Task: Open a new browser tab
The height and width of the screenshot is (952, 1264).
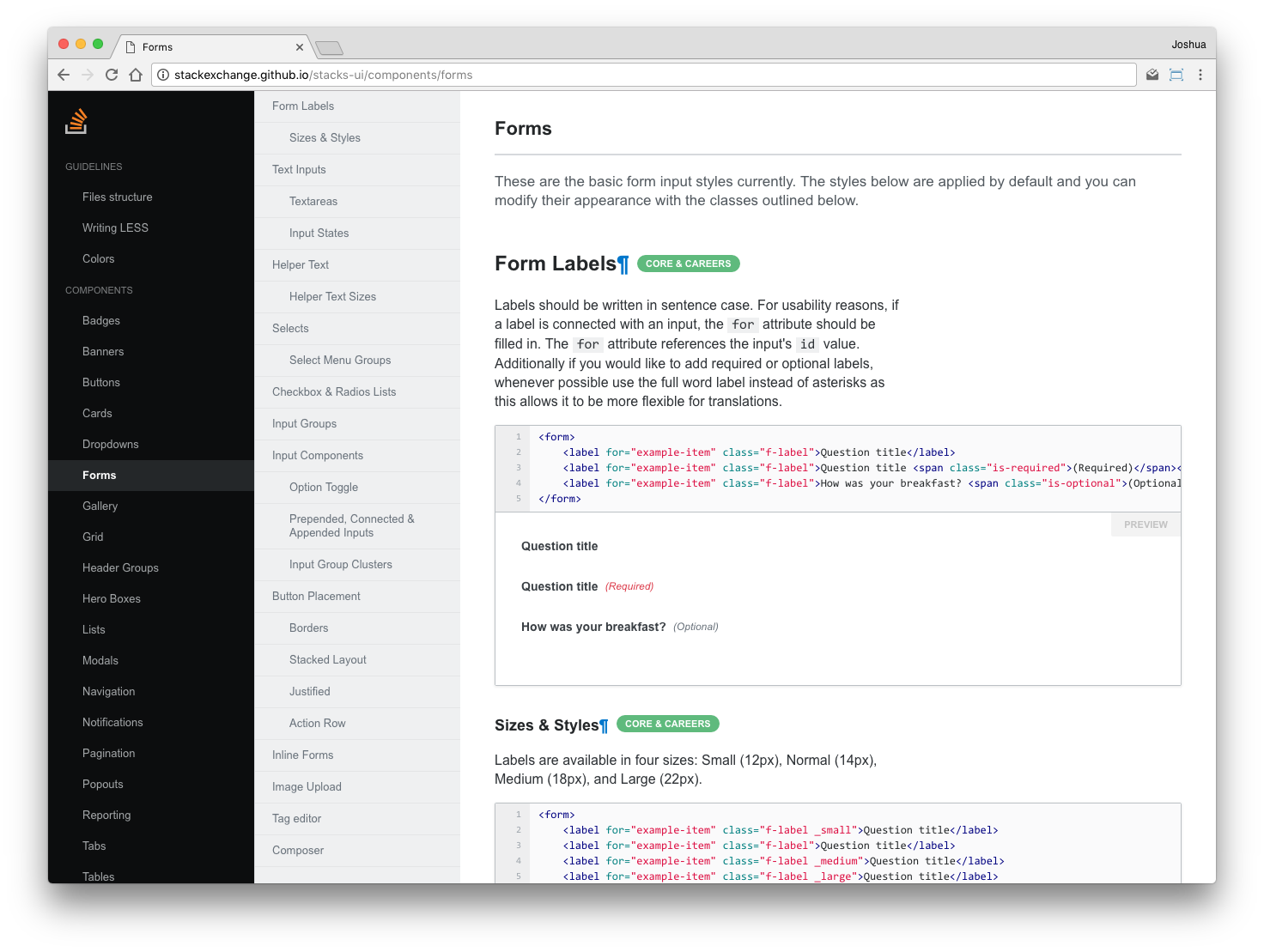Action: point(329,47)
